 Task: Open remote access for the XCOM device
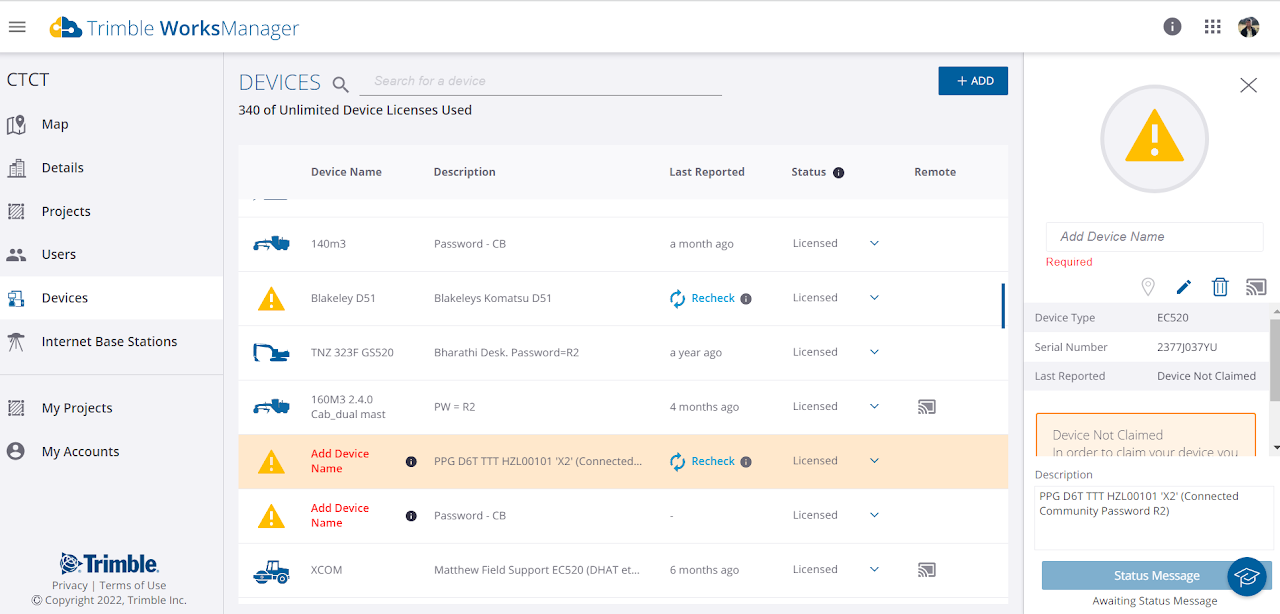point(927,570)
